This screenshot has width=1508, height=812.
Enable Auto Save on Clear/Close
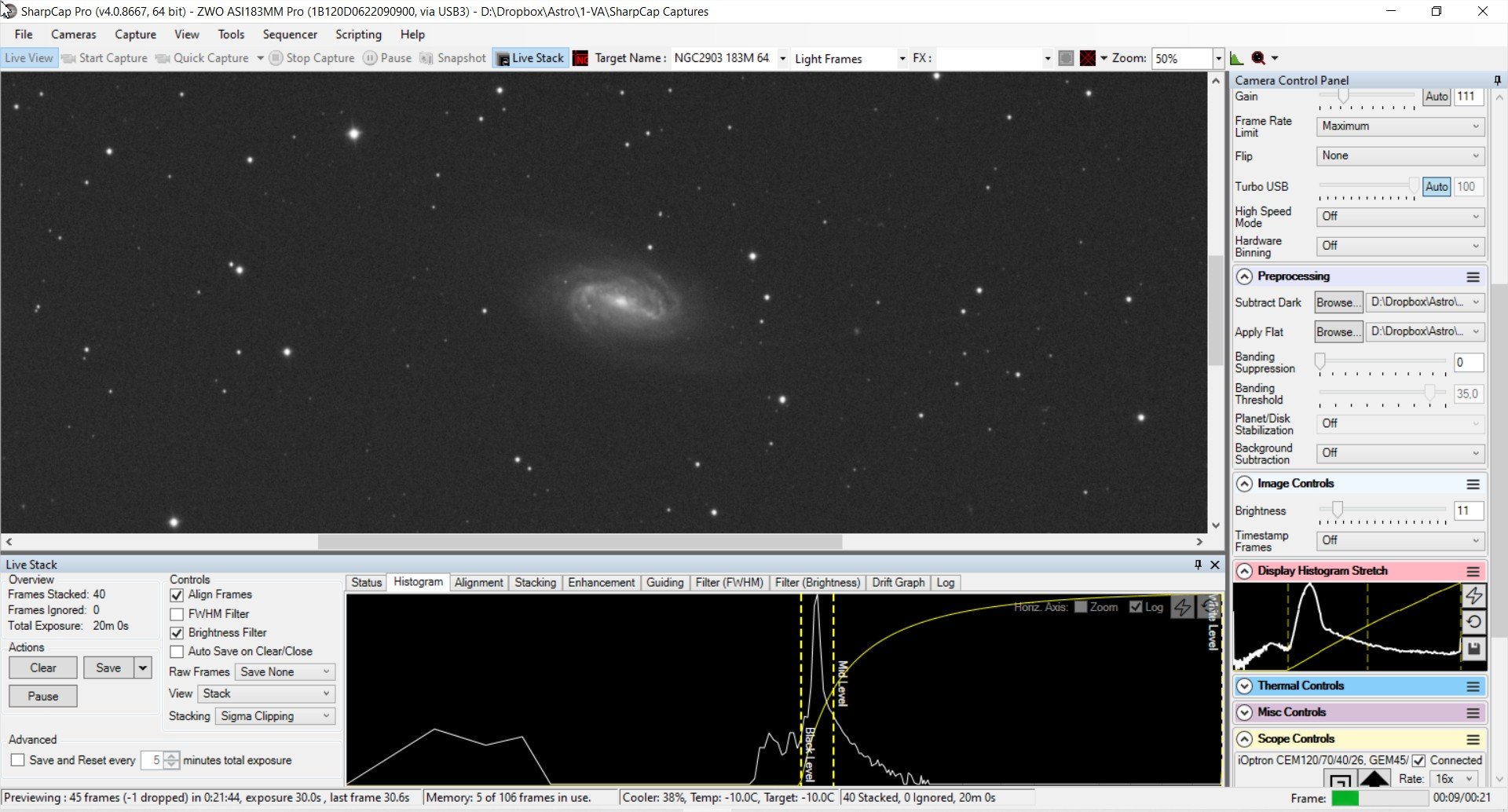point(177,652)
